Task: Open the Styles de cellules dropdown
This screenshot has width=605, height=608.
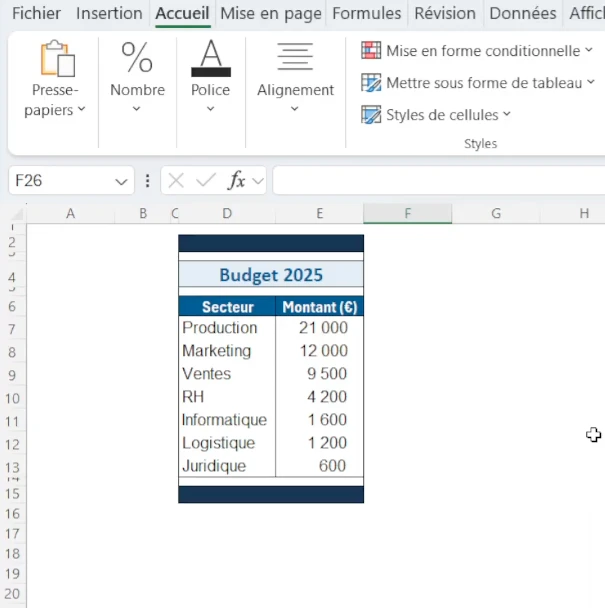Action: pos(506,114)
